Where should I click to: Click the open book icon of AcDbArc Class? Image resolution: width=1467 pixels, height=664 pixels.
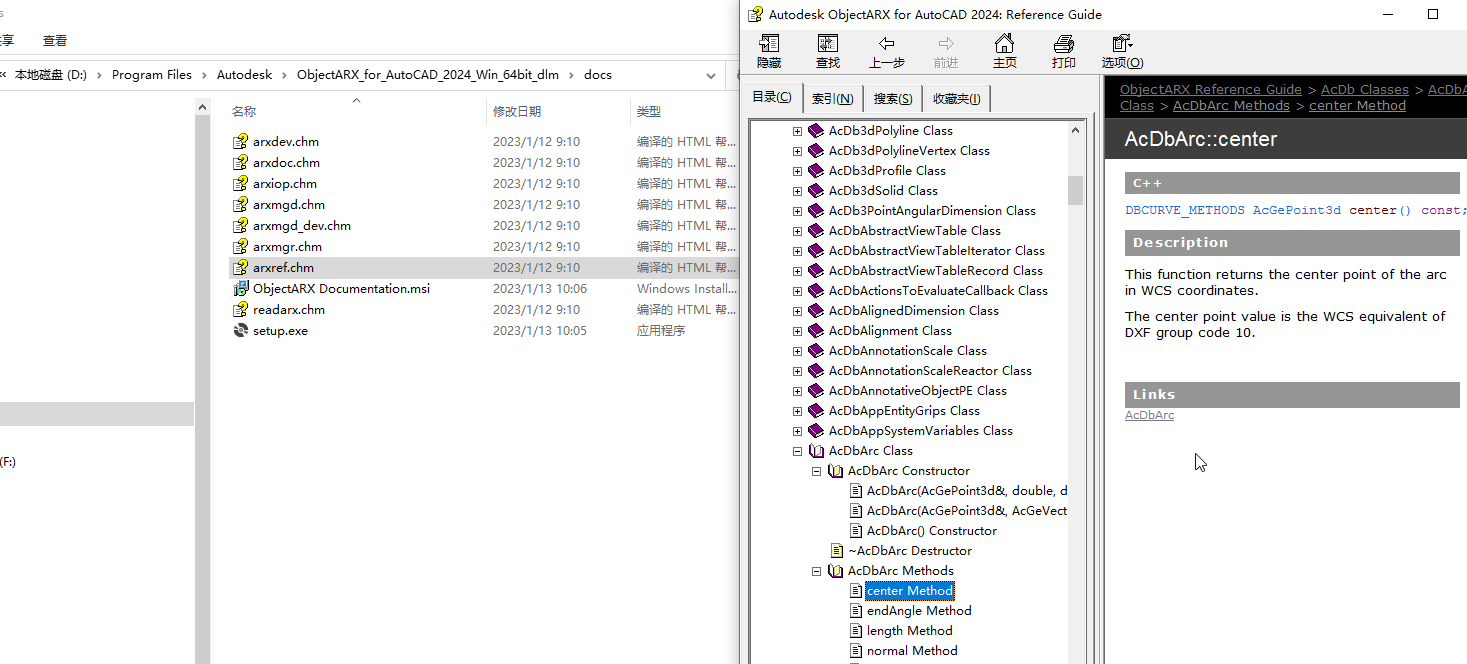pyautogui.click(x=816, y=451)
